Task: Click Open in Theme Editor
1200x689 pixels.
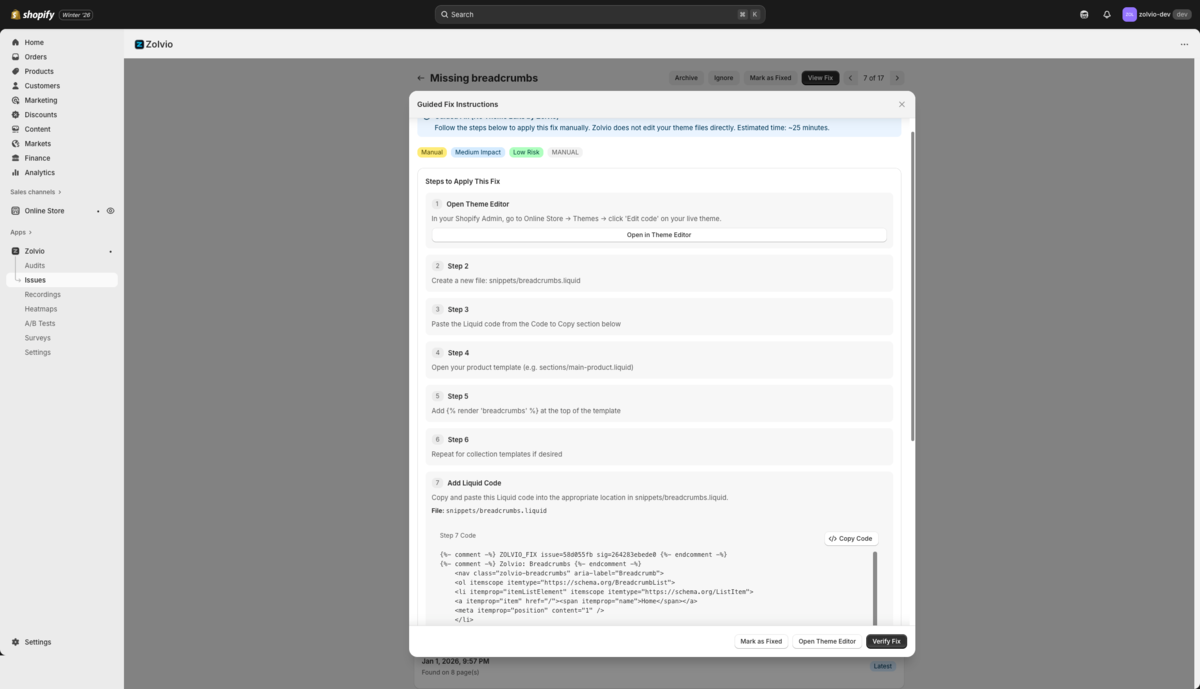Action: pos(658,235)
